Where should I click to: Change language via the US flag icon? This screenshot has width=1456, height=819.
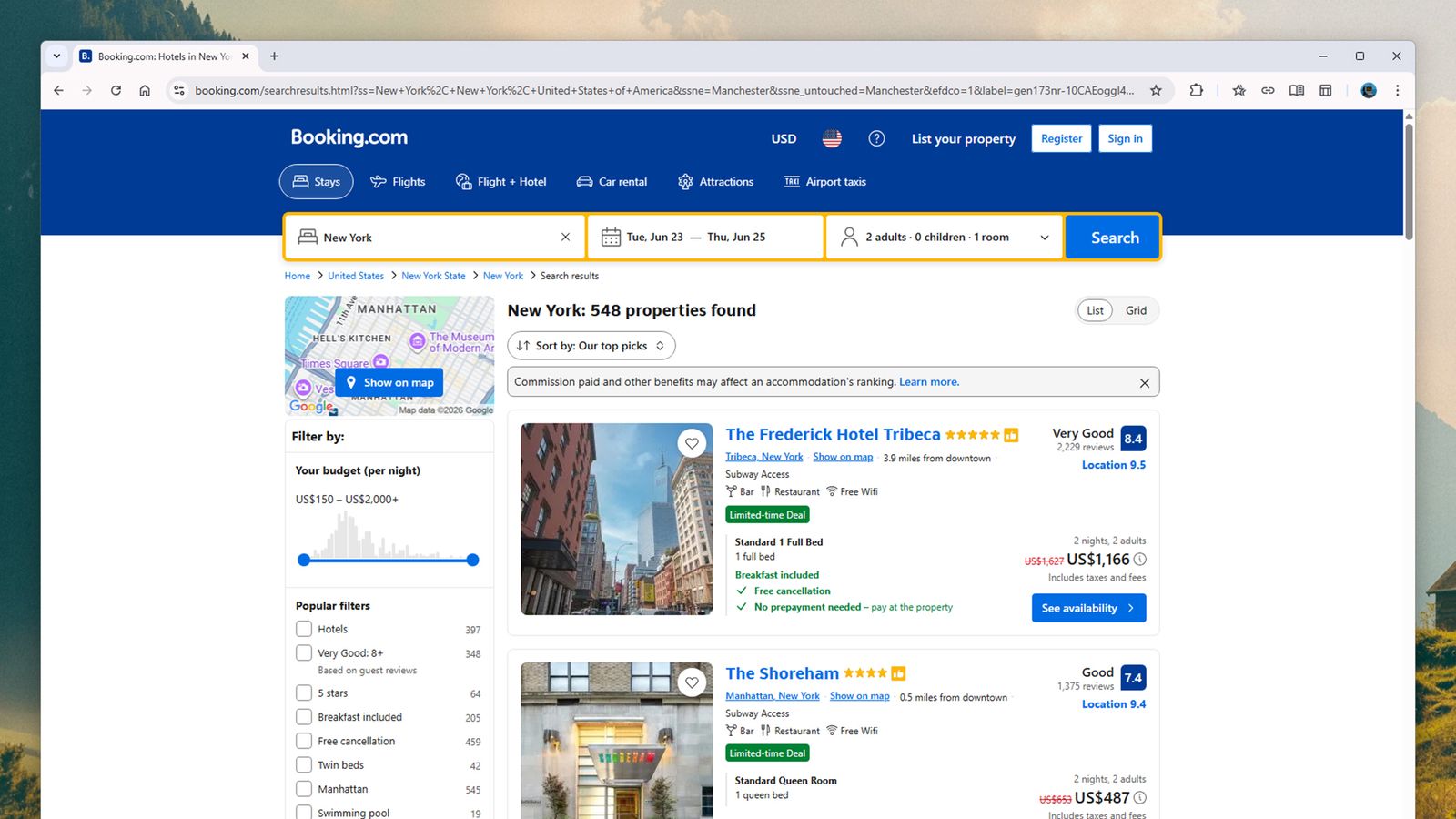[832, 138]
